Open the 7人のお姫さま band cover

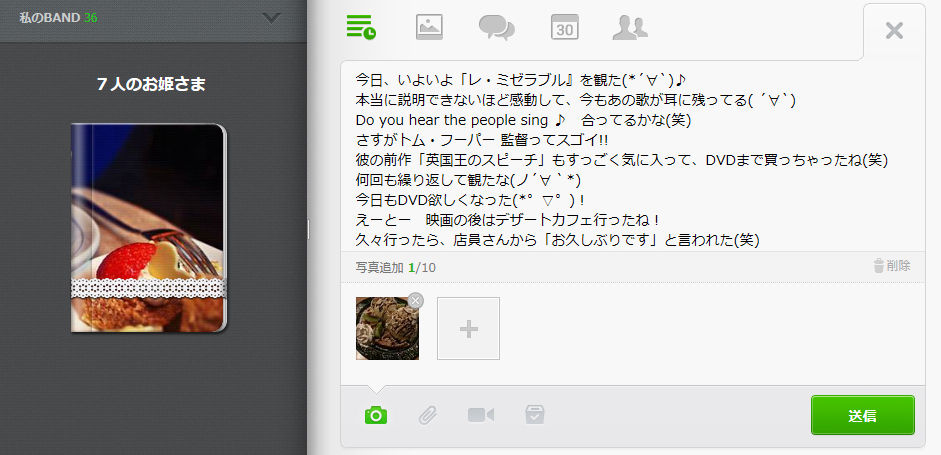149,228
